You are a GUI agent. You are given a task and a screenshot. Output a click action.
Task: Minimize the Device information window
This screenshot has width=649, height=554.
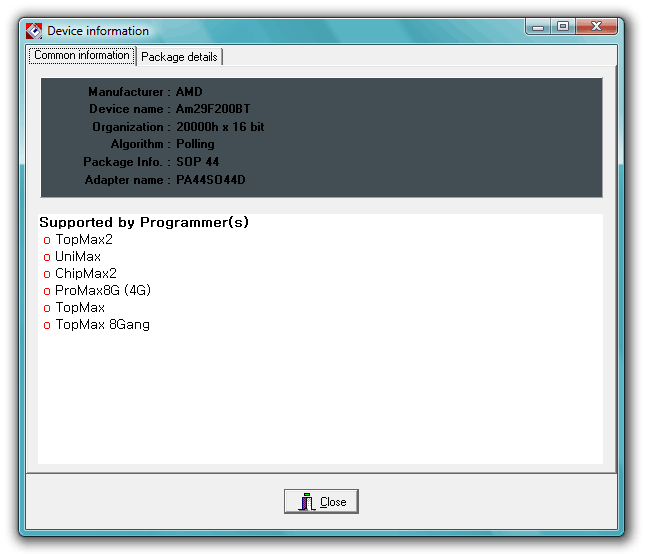point(538,27)
